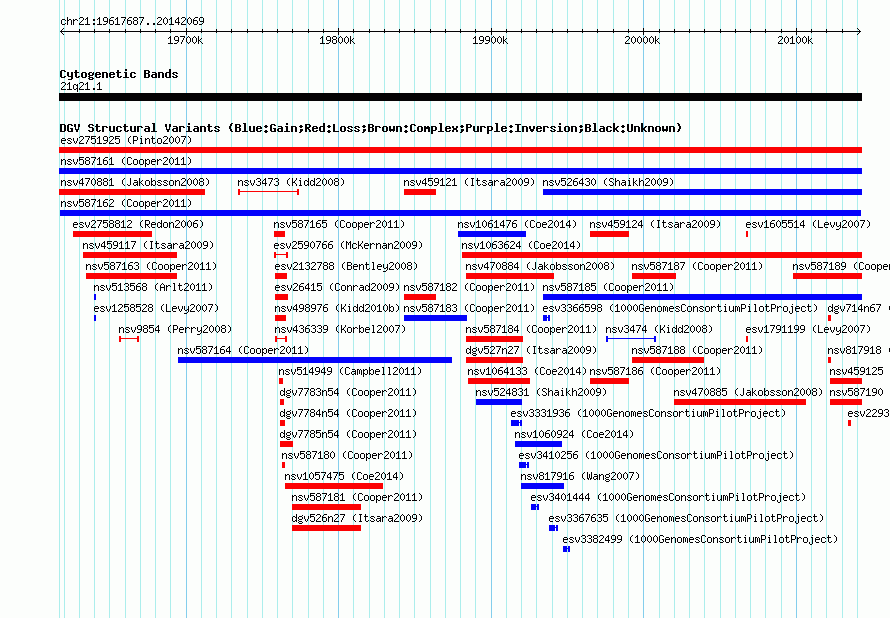Image resolution: width=890 pixels, height=618 pixels.
Task: Click the red nsv9854 variant glyph
Action: 129,339
